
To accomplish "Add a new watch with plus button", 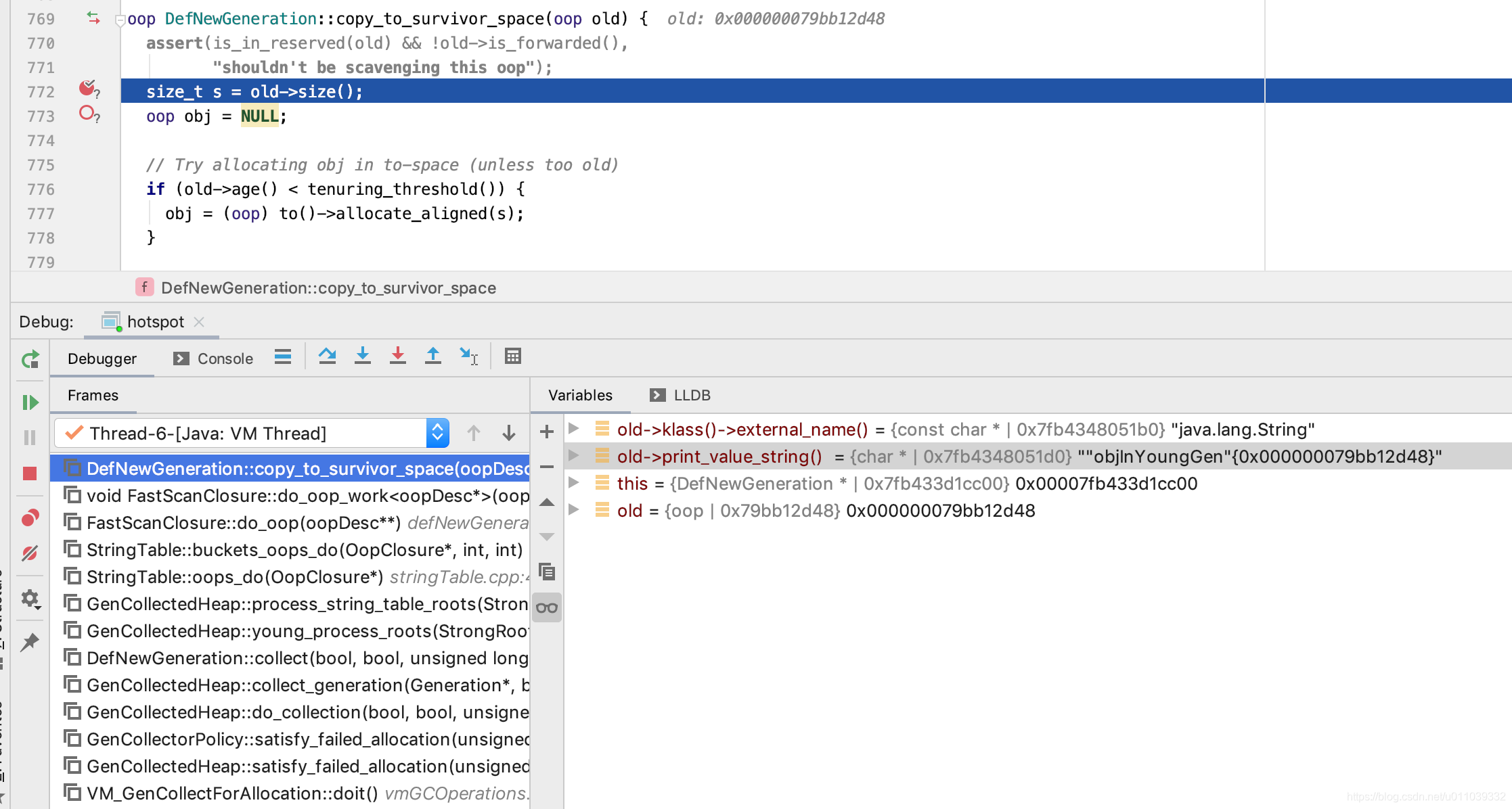I will pos(547,432).
